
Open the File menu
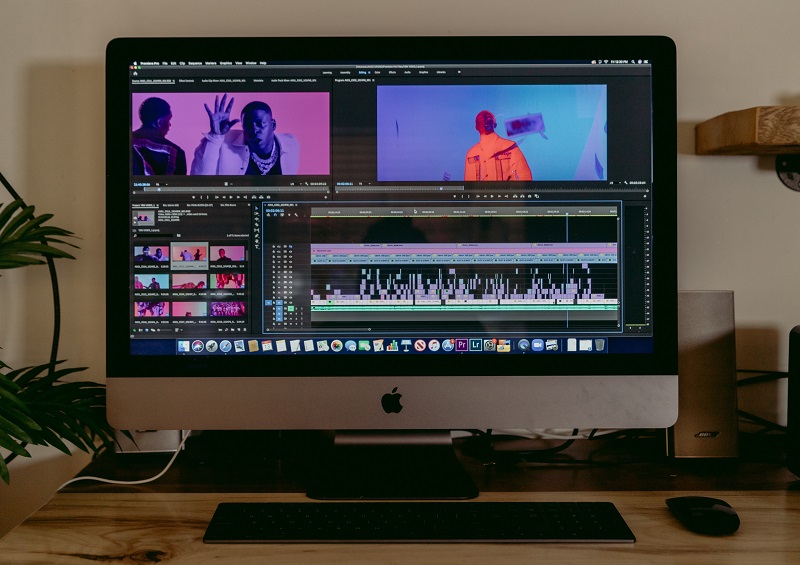point(165,63)
